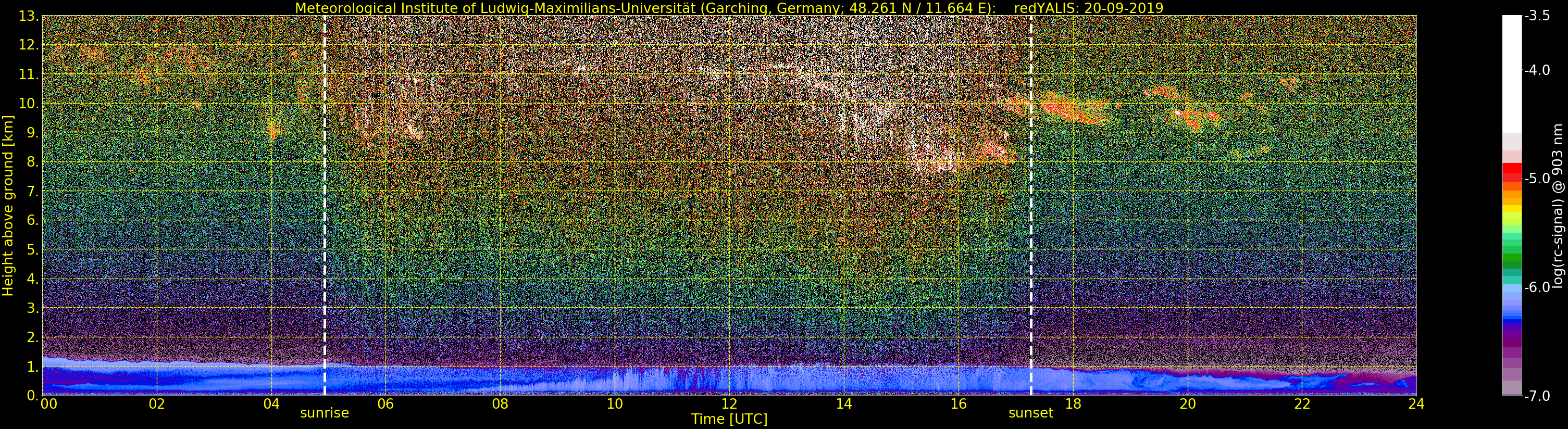Select time axis tick label '08'
The width and height of the screenshot is (1568, 429).
[x=500, y=404]
